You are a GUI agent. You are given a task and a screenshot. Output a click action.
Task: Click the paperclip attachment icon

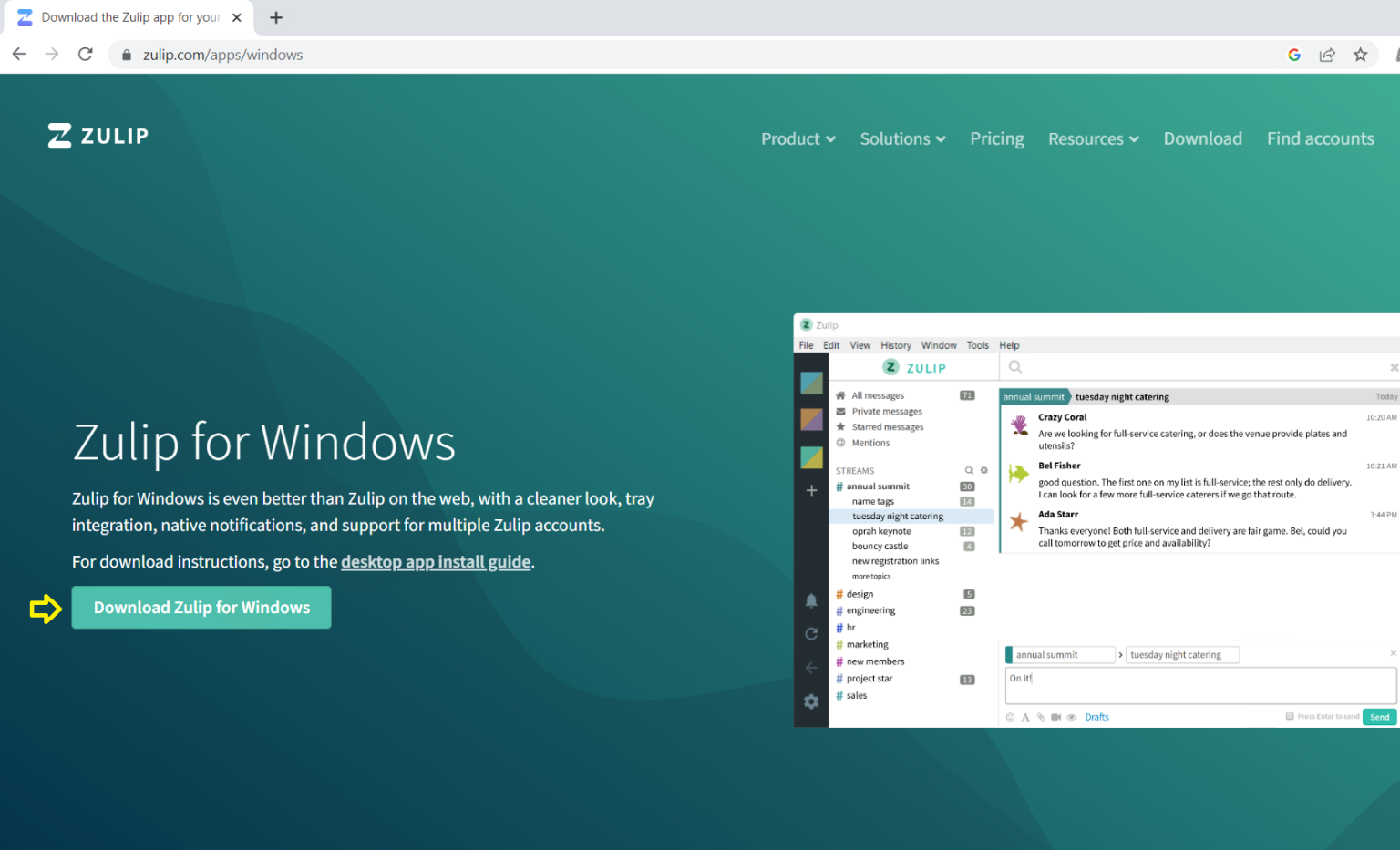[1040, 717]
